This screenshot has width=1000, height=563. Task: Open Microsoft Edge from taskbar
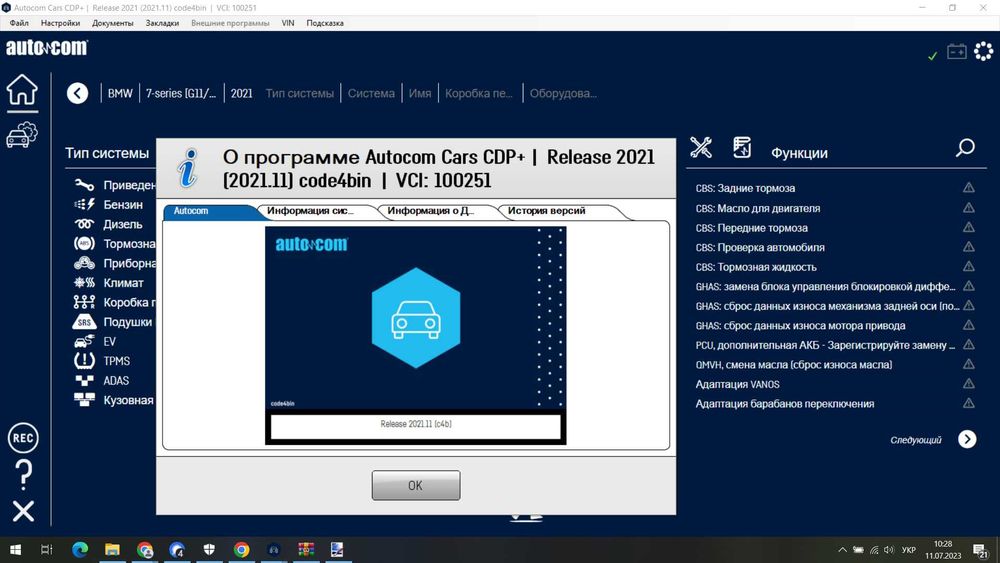coord(80,550)
